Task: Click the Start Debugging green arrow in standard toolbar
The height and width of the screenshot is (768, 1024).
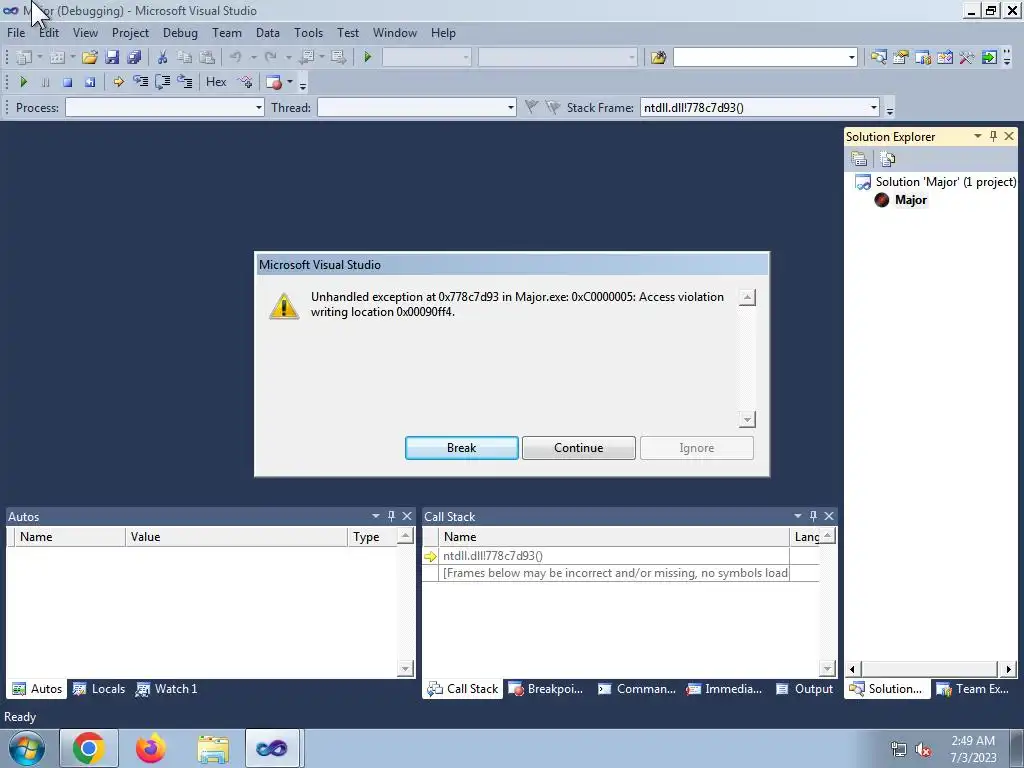Action: (368, 57)
